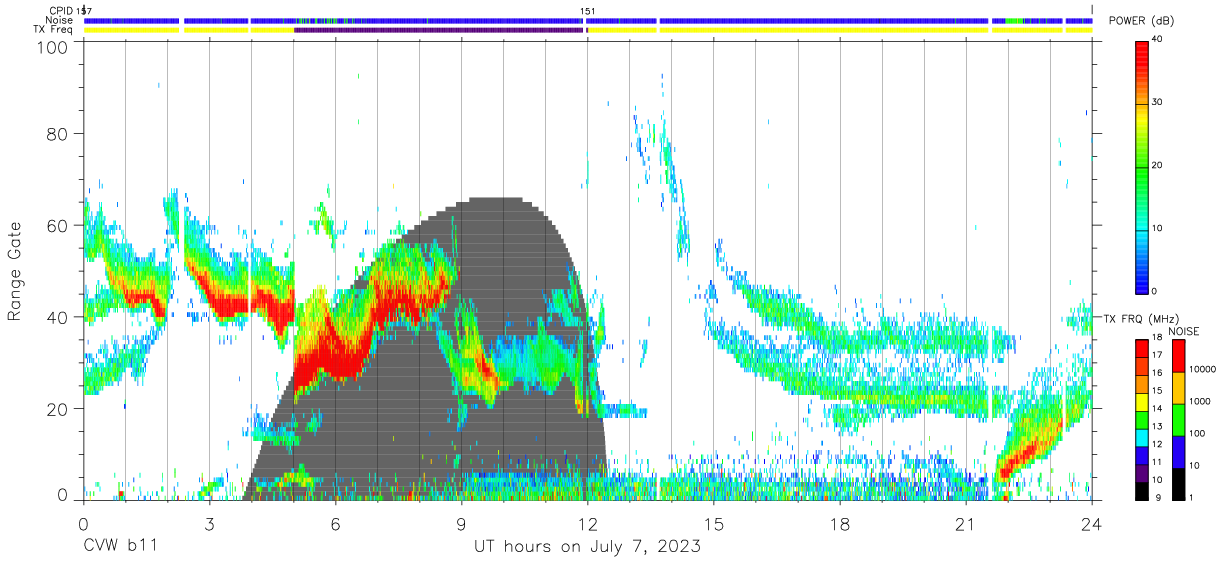
Task: Click the "100" tick on the Range Gate axis
Action: [54, 47]
